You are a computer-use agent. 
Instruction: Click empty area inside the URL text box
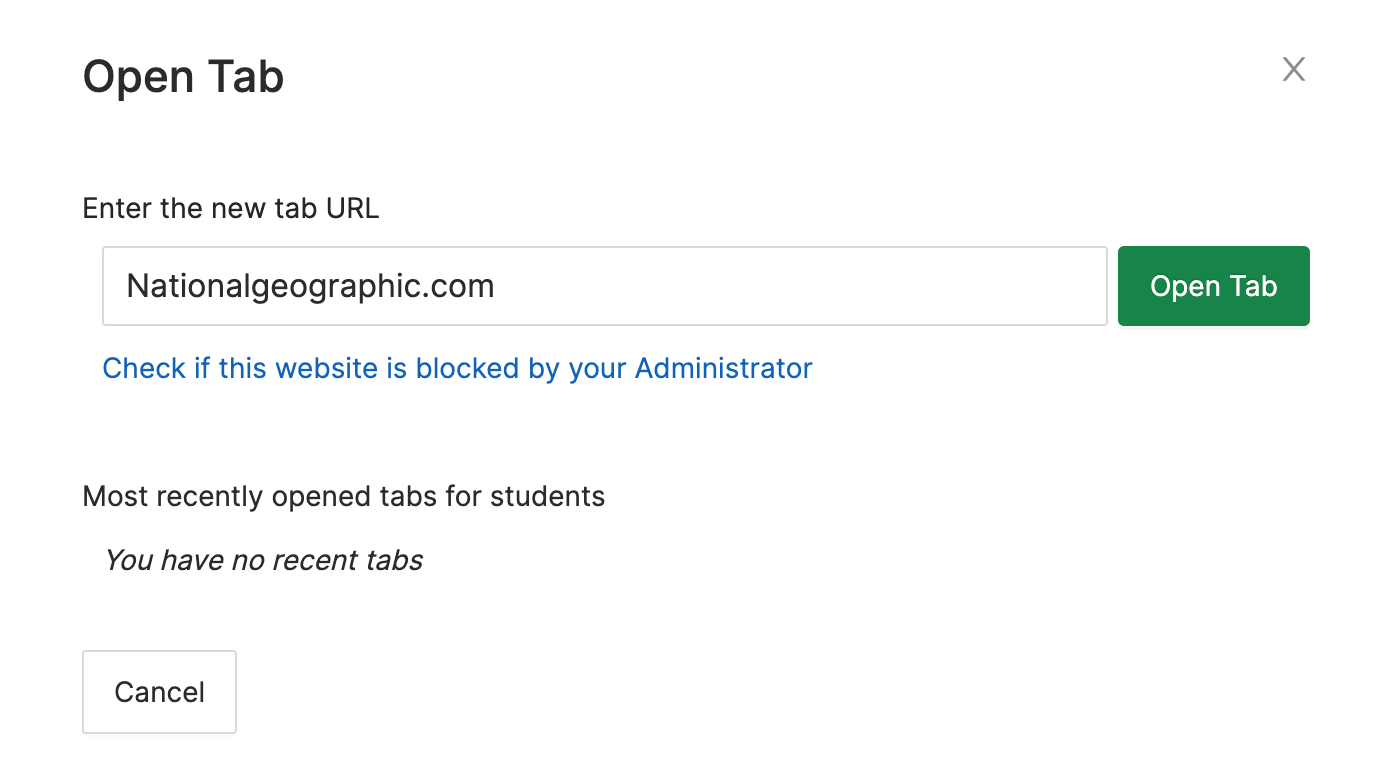(x=800, y=286)
